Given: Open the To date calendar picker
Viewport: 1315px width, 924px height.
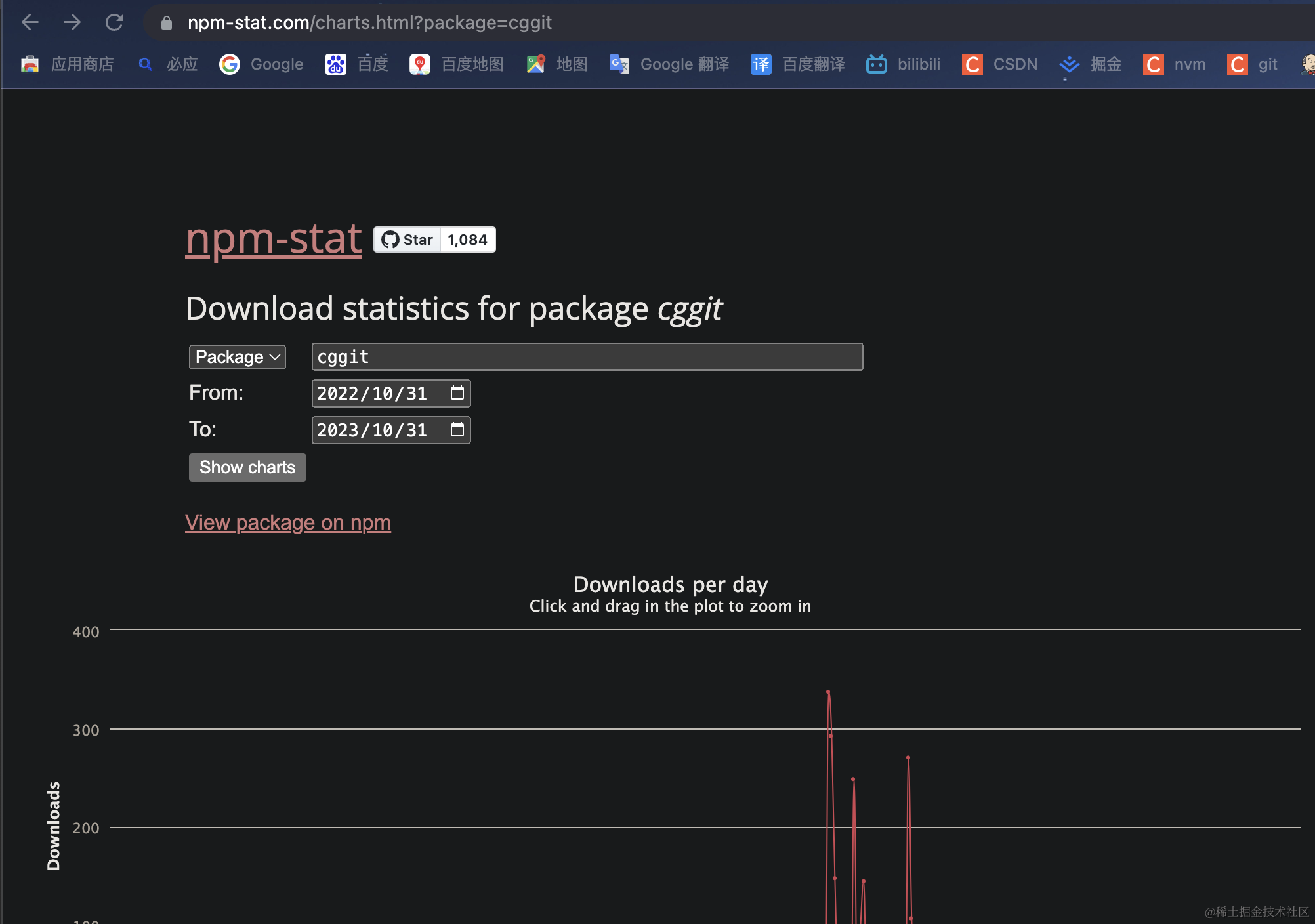Looking at the screenshot, I should tap(457, 430).
